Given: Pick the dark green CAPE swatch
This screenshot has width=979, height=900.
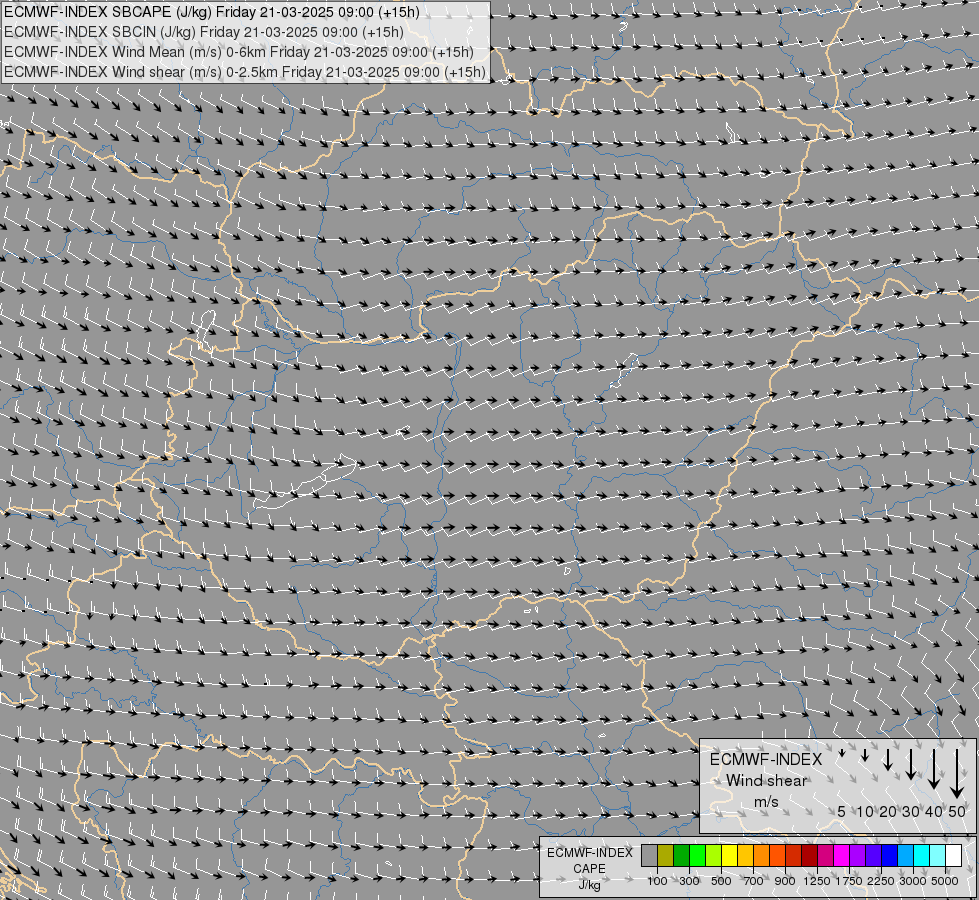Looking at the screenshot, I should tap(681, 856).
